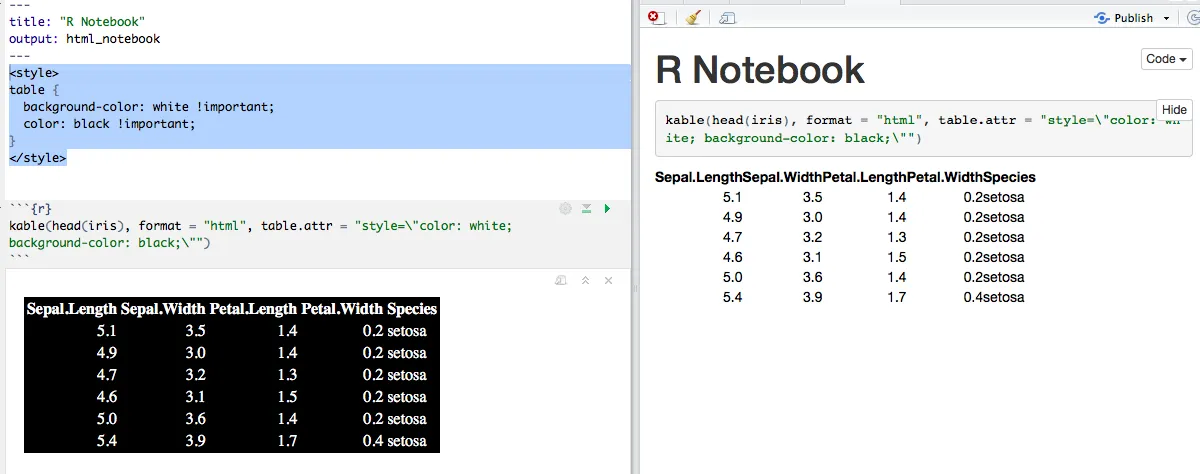The width and height of the screenshot is (1200, 474).
Task: Click the '<style>' opening tag line
Action: 34,72
